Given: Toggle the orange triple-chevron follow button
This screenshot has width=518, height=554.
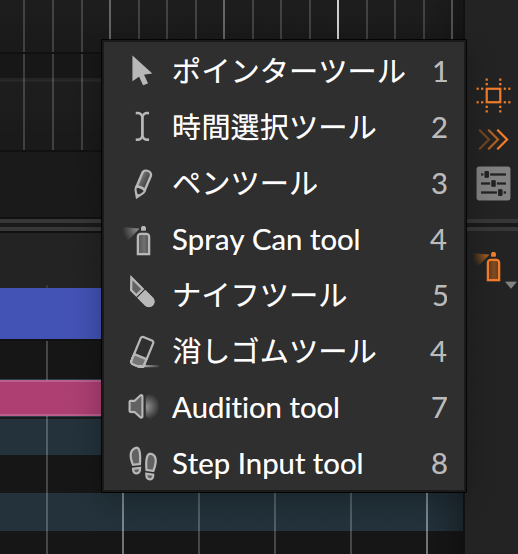Looking at the screenshot, I should [493, 139].
